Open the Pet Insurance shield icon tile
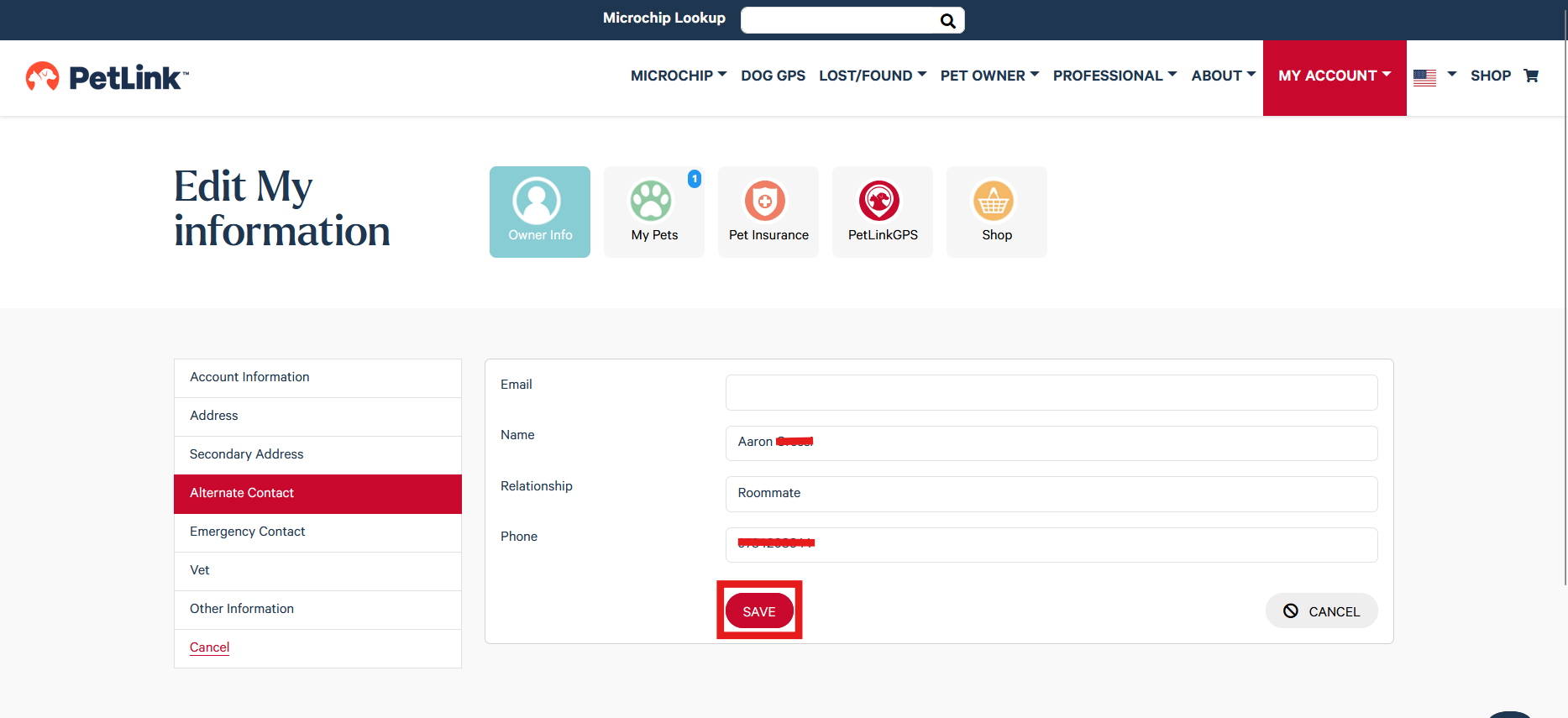Image resolution: width=1568 pixels, height=718 pixels. (768, 212)
